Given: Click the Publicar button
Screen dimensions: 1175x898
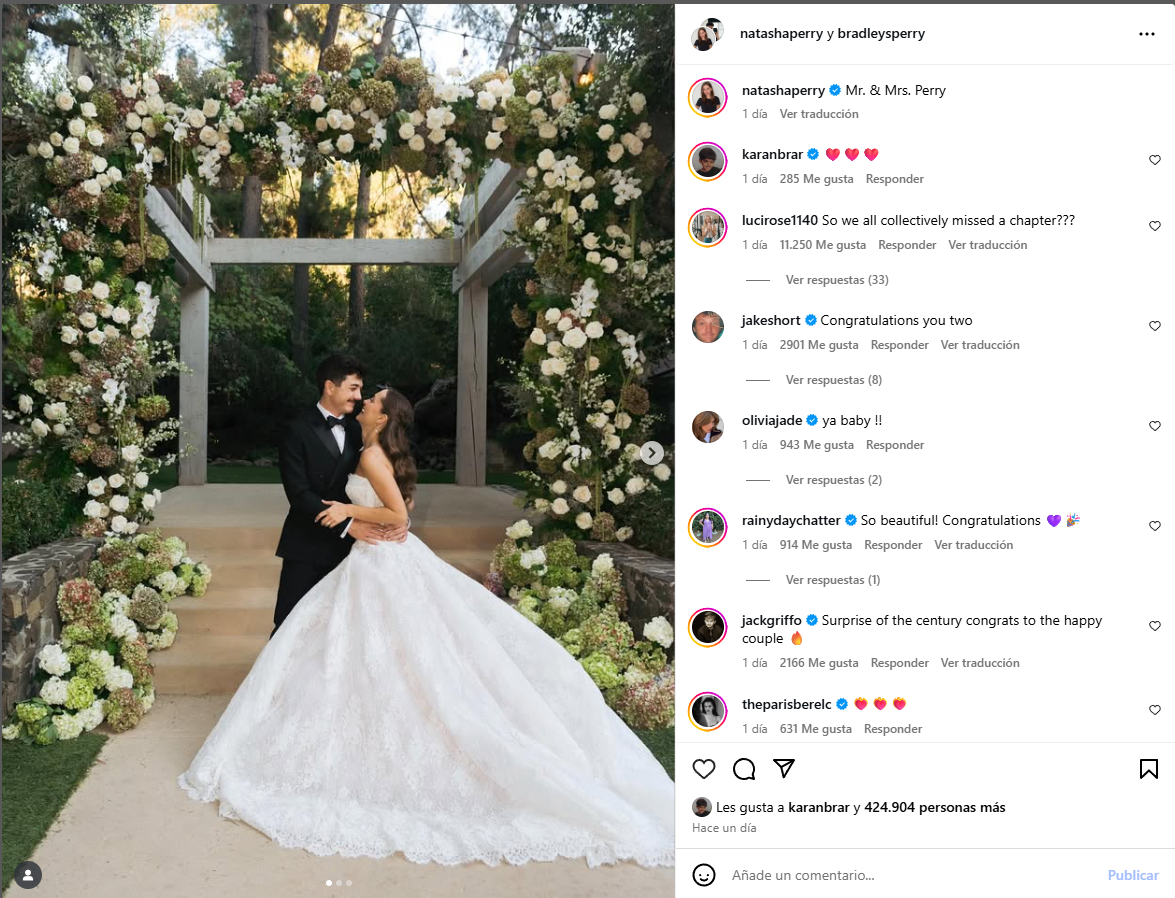Looking at the screenshot, I should (1133, 875).
